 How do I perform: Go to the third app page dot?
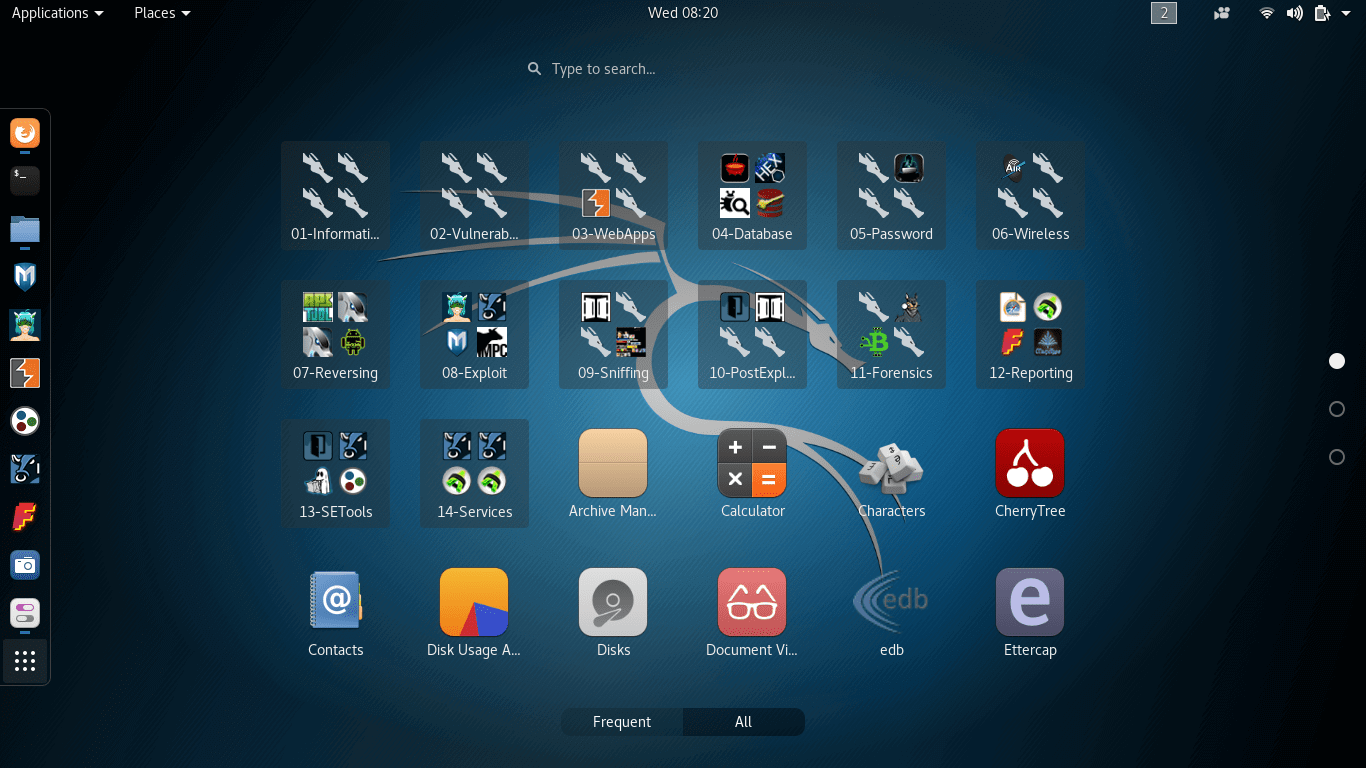(1337, 457)
